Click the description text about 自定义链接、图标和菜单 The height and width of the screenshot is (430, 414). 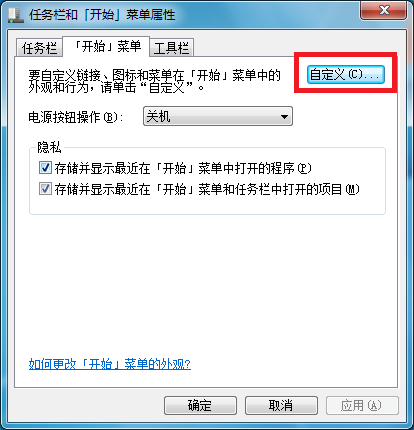(x=154, y=81)
